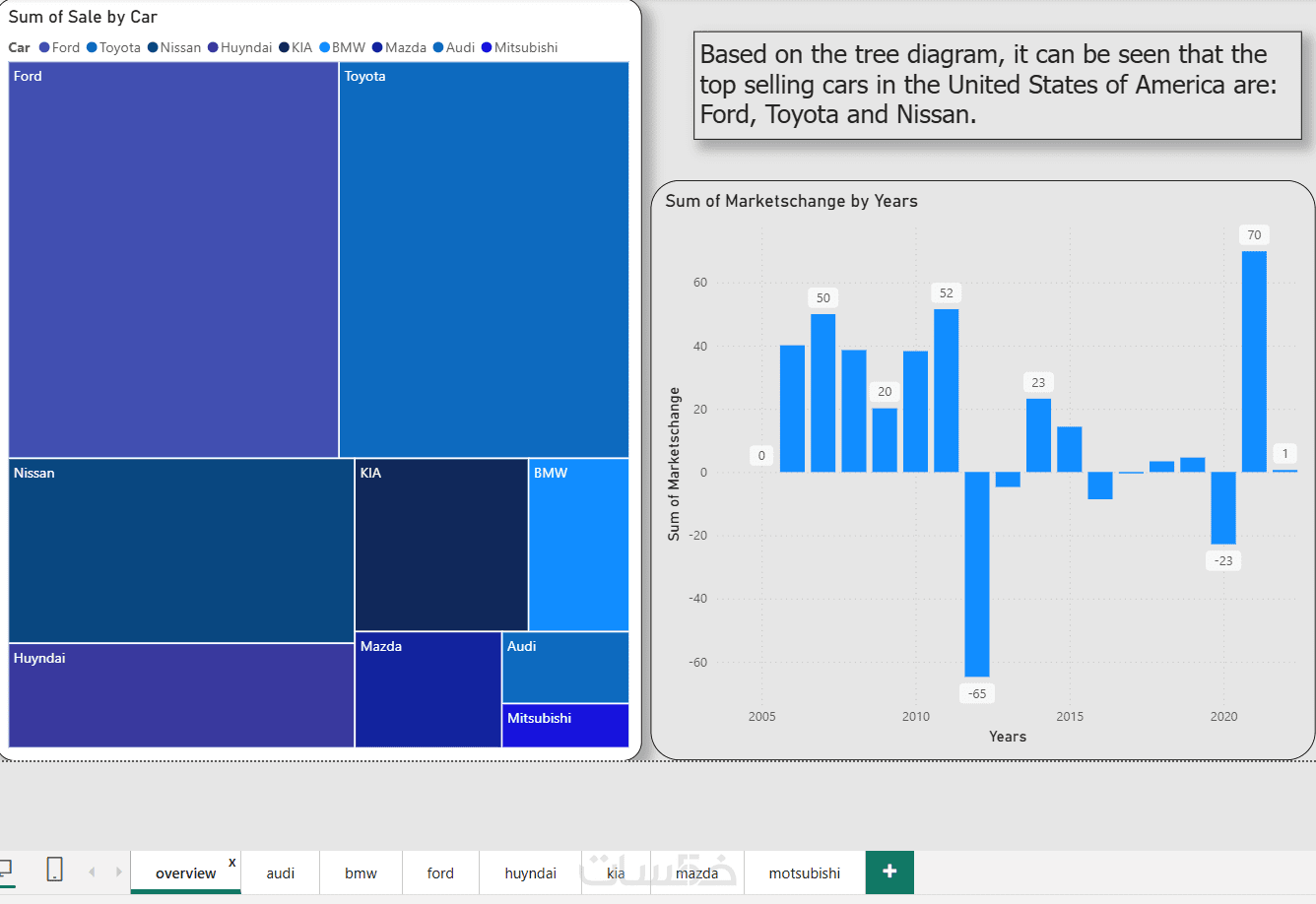Click the 2020 x-axis label
The width and height of the screenshot is (1316, 904).
[x=1223, y=717]
